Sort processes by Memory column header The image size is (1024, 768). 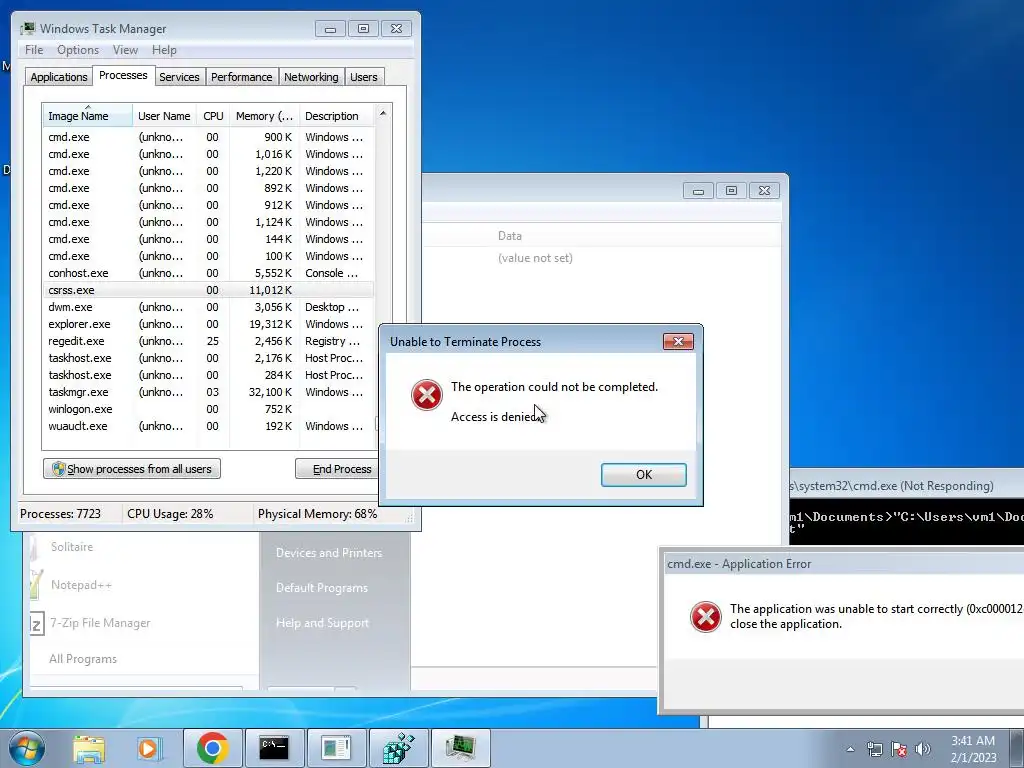click(x=264, y=116)
